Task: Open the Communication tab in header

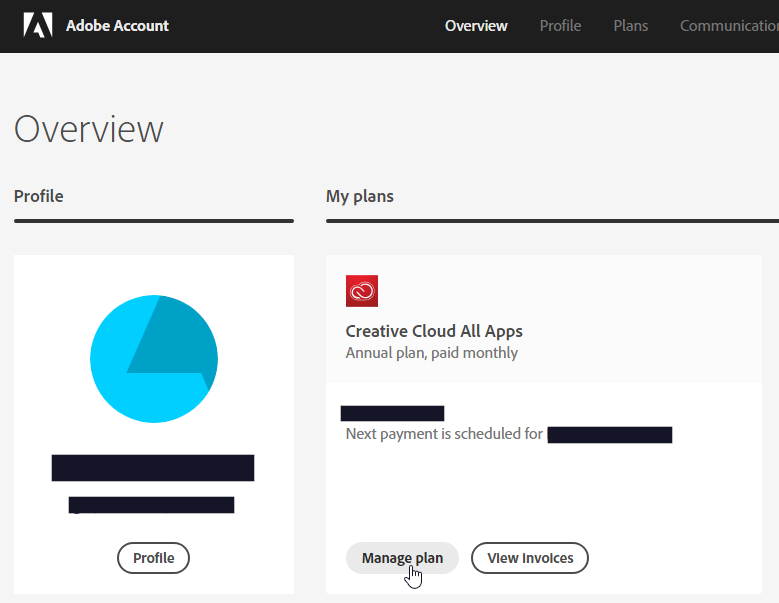Action: point(729,26)
